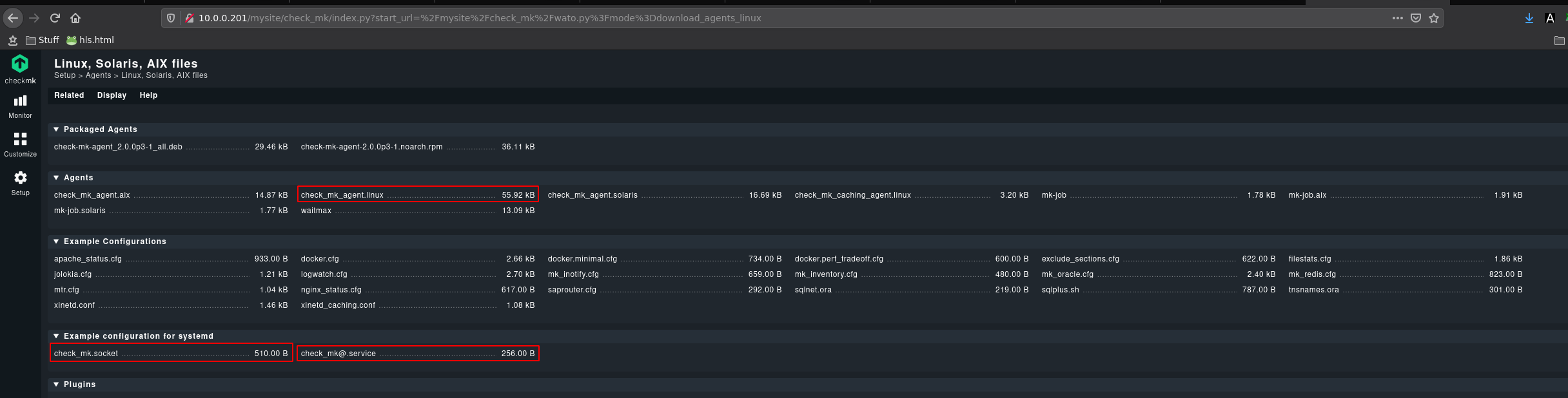The width and height of the screenshot is (1568, 398).
Task: Download xinetd_caching.conf example
Action: [x=338, y=305]
